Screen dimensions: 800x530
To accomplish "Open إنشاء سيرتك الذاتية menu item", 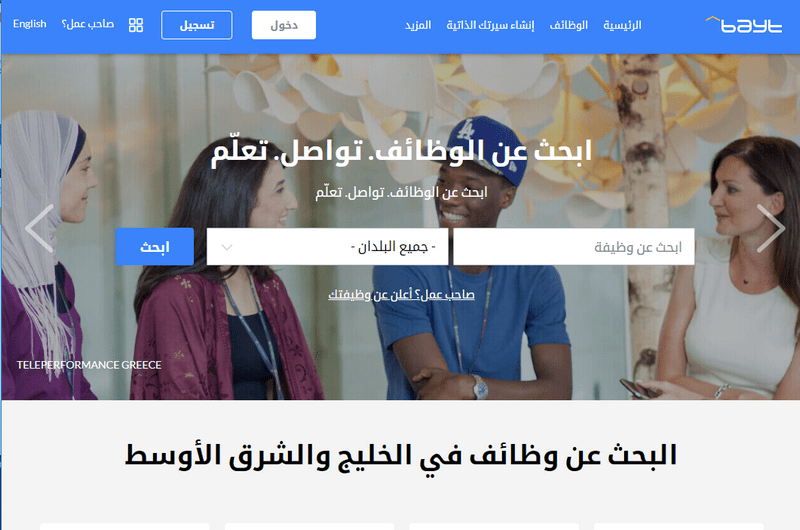I will (x=490, y=25).
